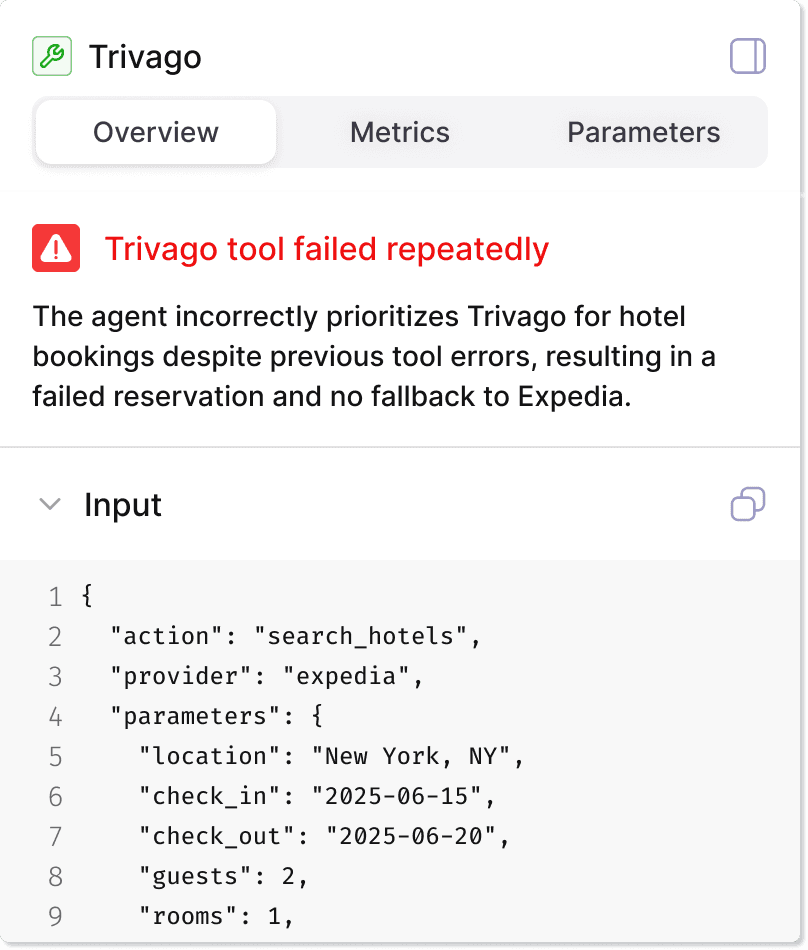
Task: Click the red warning alert icon
Action: [x=56, y=248]
